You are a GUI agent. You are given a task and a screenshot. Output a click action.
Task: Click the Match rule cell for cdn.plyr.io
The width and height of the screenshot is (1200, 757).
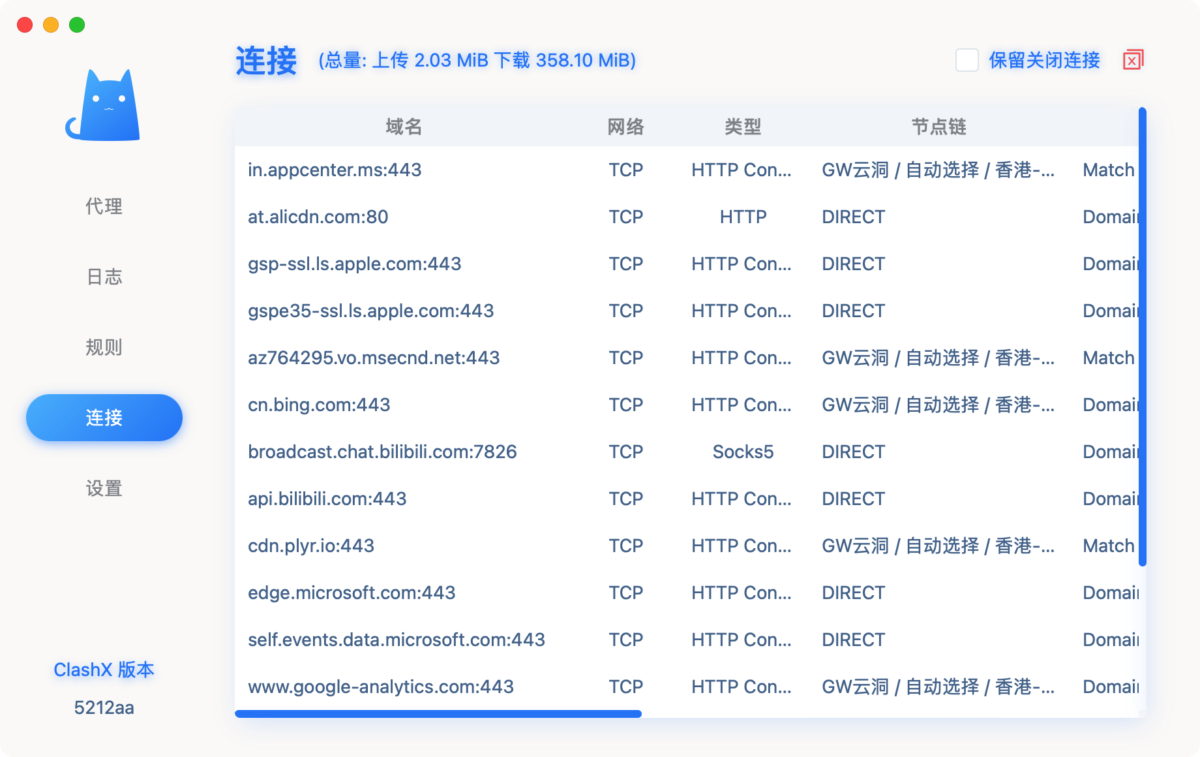pos(1109,546)
